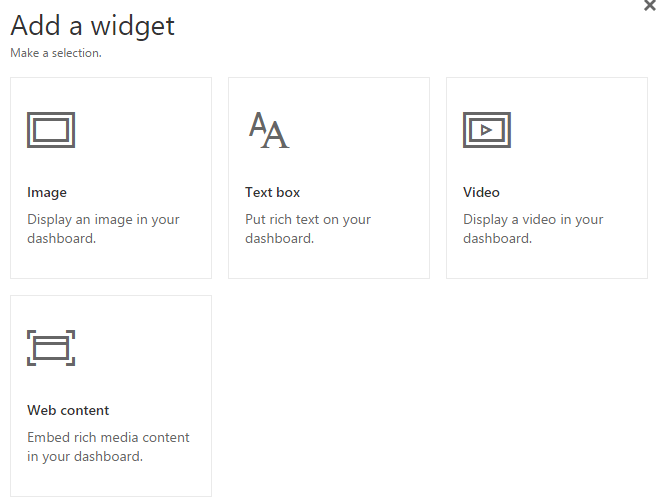Click 'Display an image in your dashboard' description
Image resolution: width=661 pixels, height=504 pixels.
pyautogui.click(x=103, y=229)
